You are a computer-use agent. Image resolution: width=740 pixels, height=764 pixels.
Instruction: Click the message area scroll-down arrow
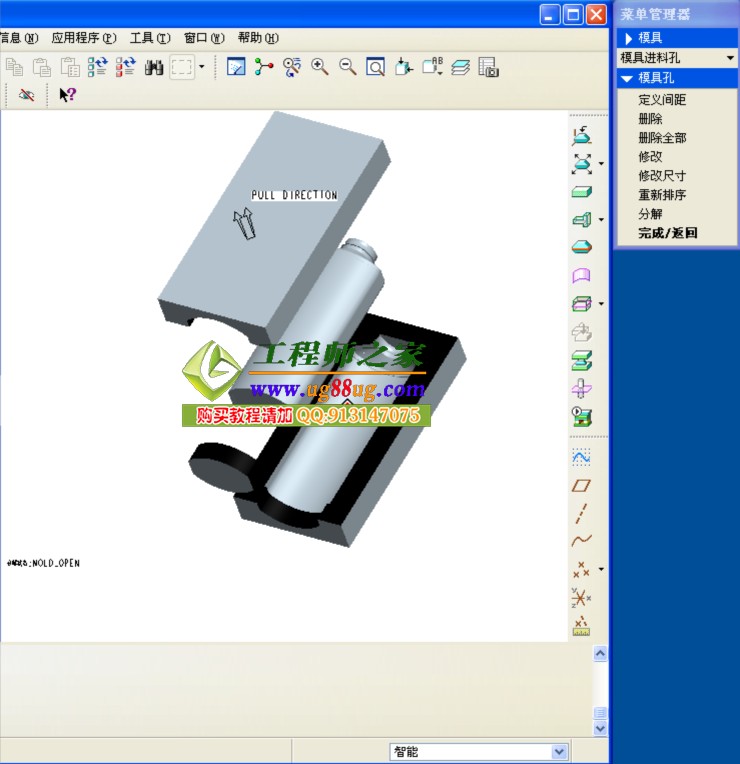point(600,729)
